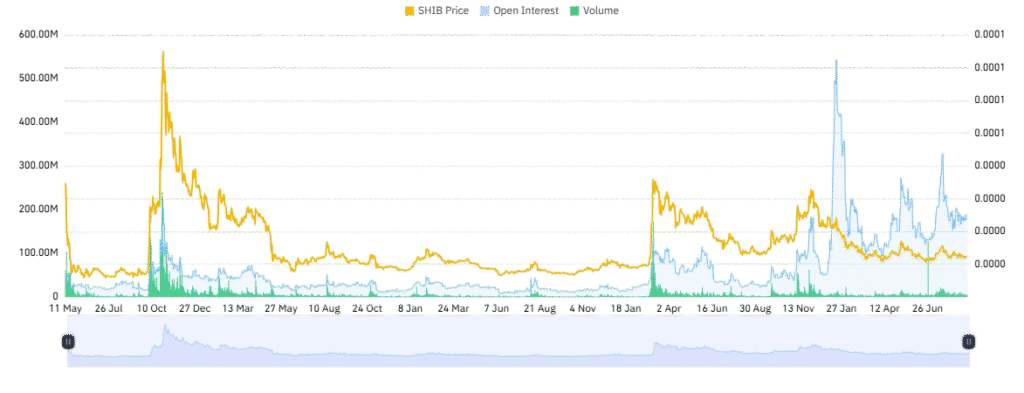Click the right range slider handle

coord(969,341)
